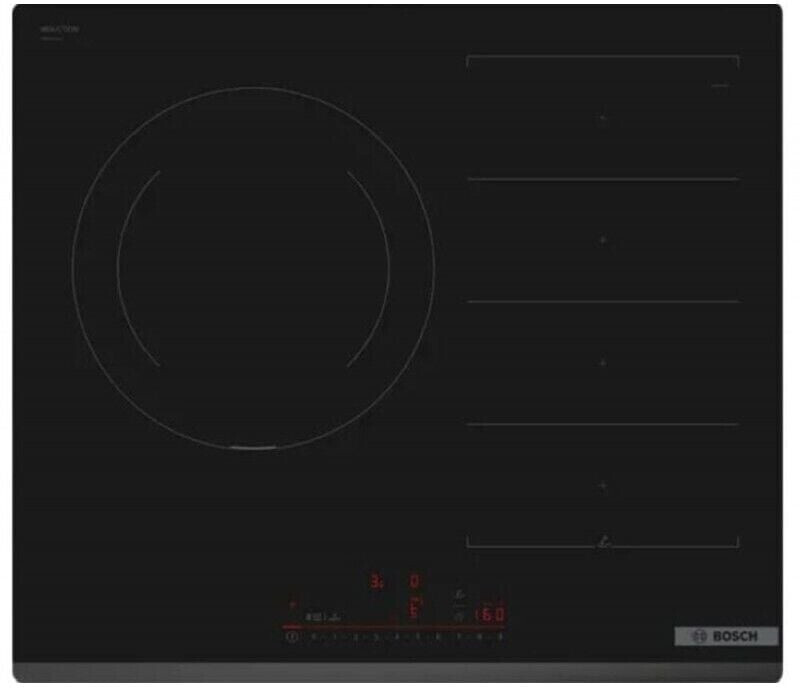Tap the cross marker in bottom flex zone
800x688 pixels.
[603, 485]
